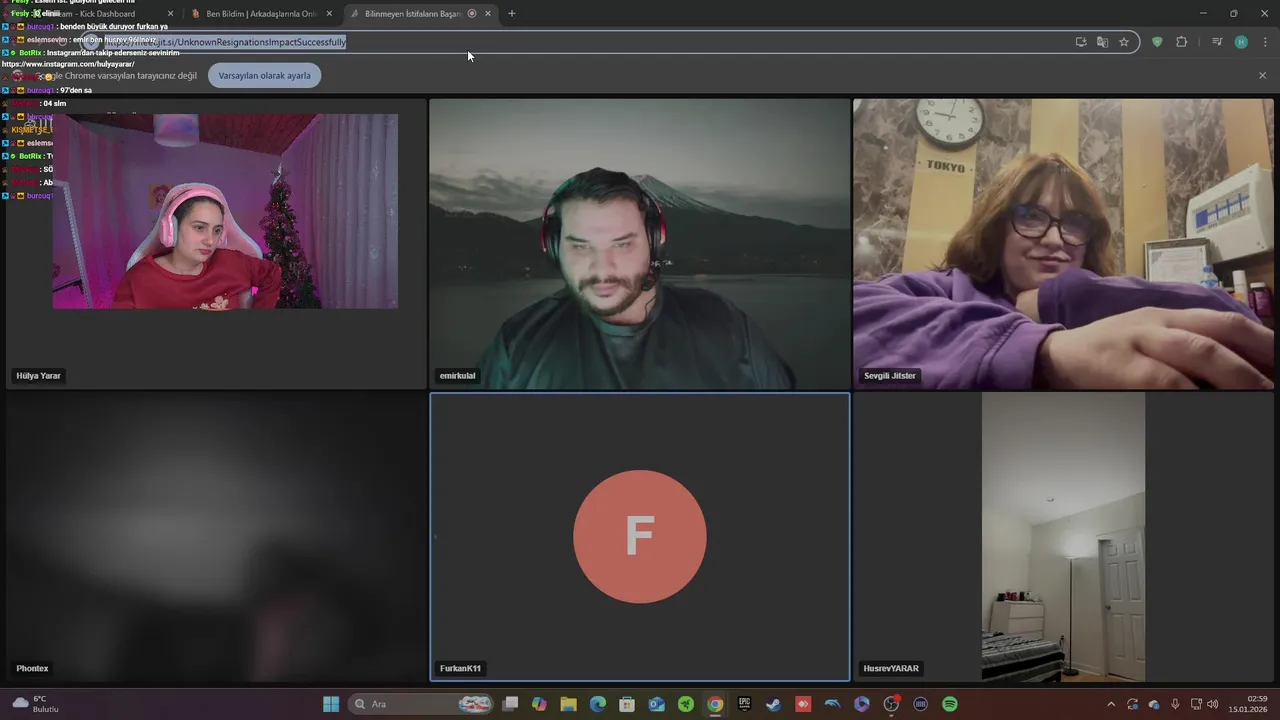Open a new browser tab
This screenshot has width=1280, height=720.
click(x=512, y=14)
